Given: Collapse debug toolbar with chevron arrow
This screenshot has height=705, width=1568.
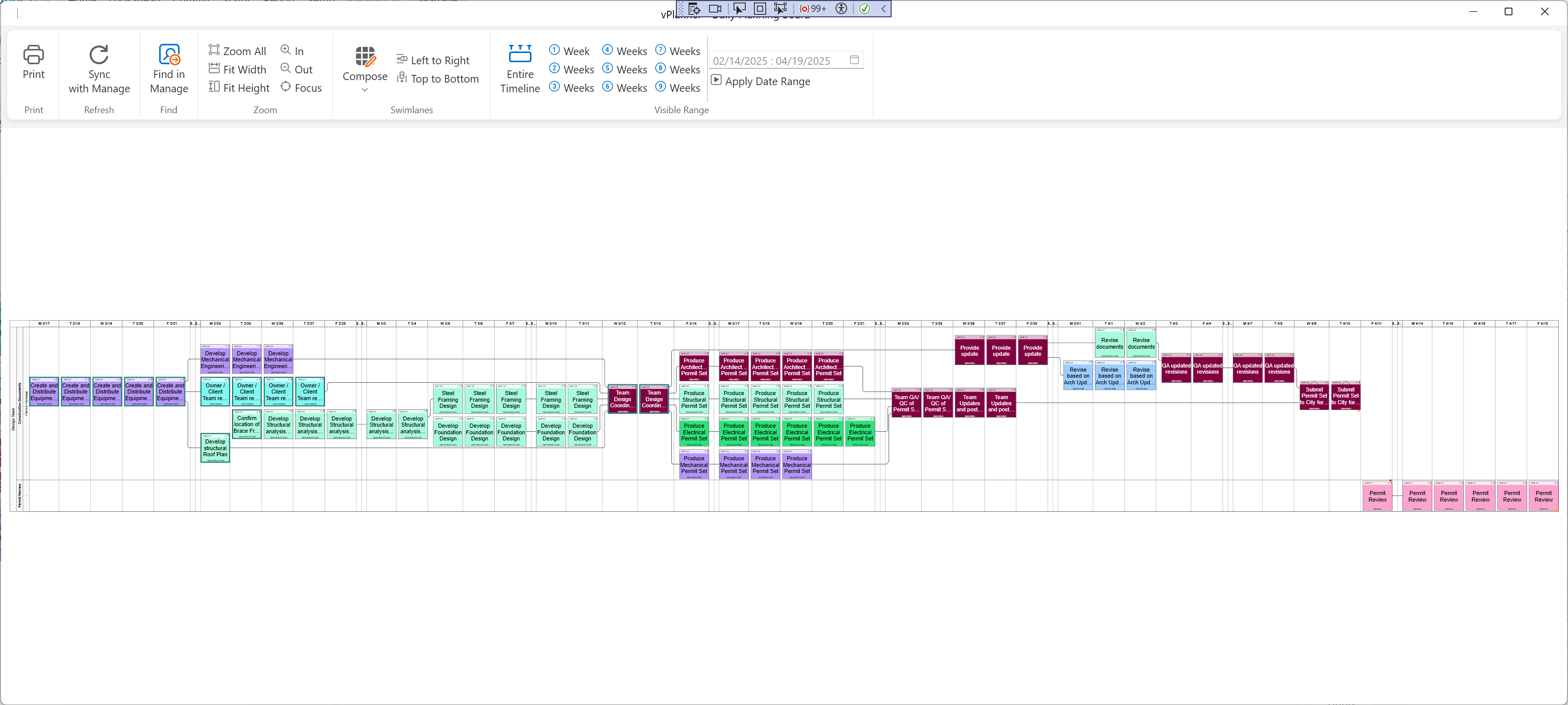Looking at the screenshot, I should (883, 9).
